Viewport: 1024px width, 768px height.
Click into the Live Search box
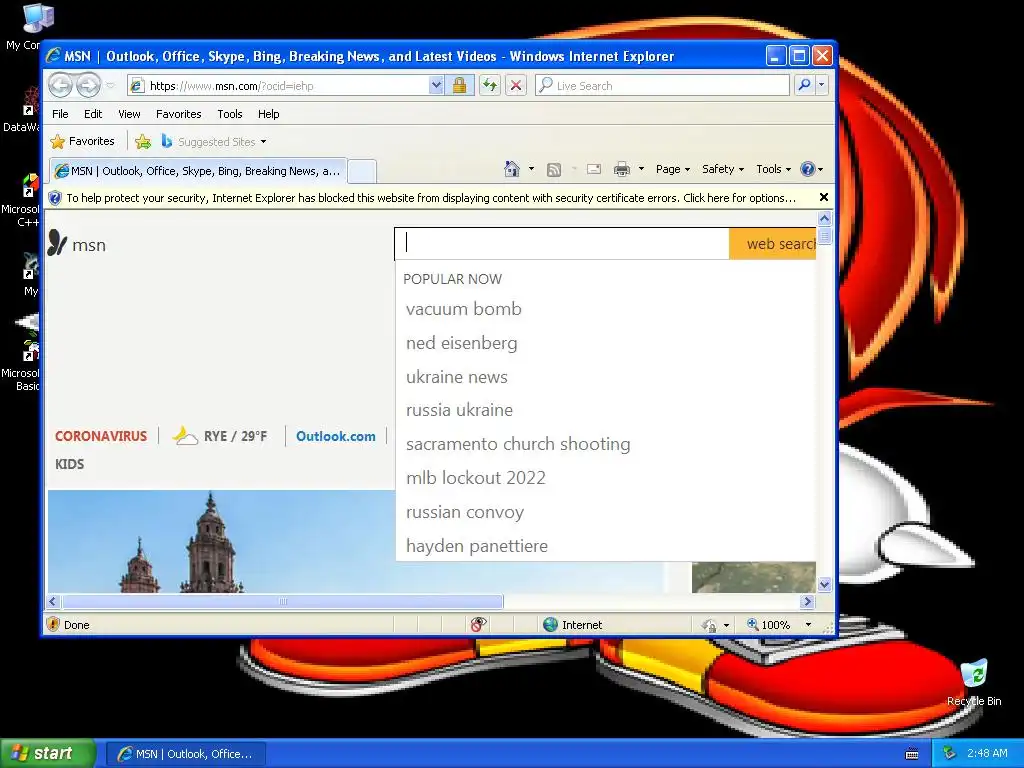(x=662, y=86)
